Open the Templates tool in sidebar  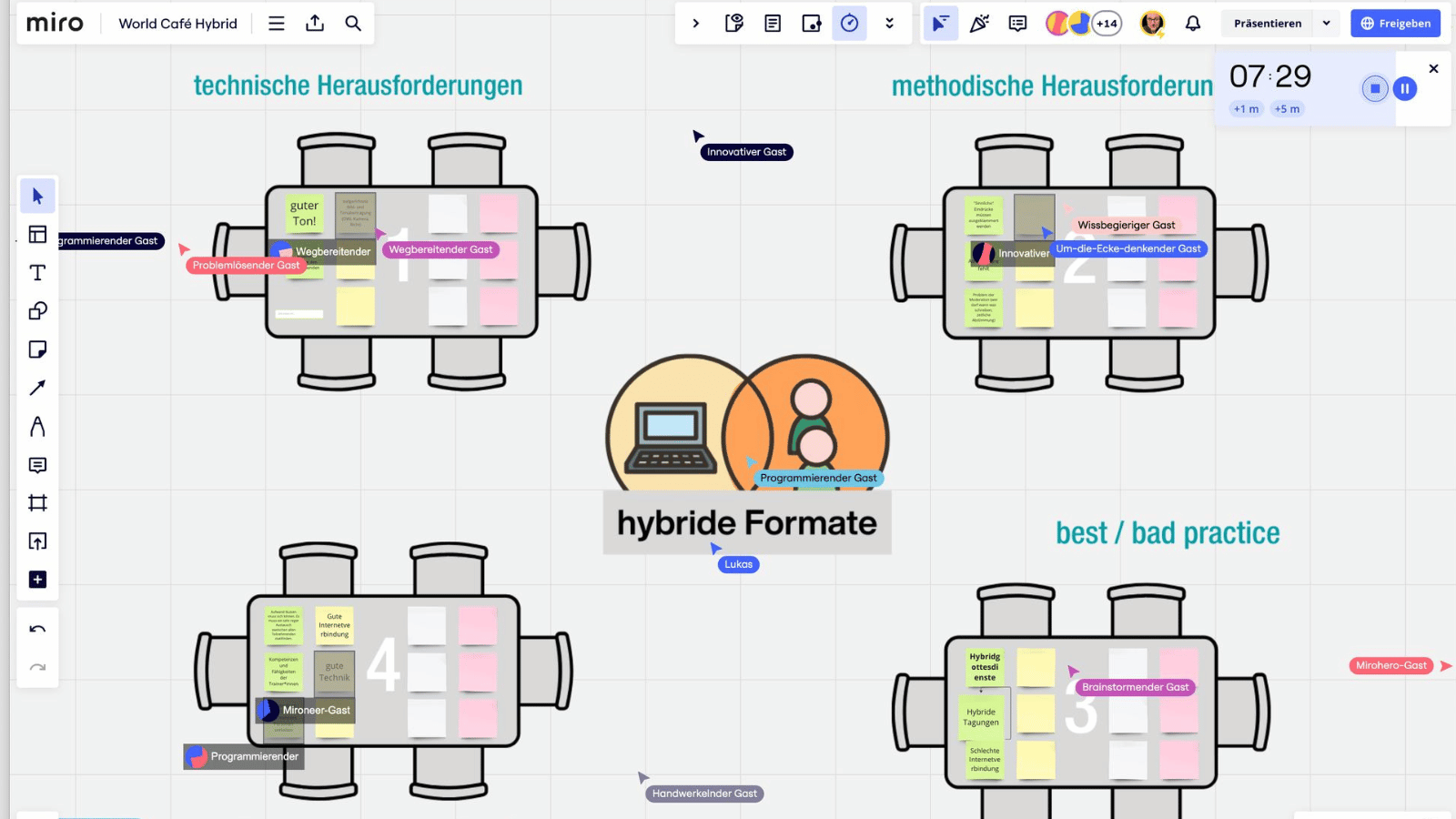[37, 235]
